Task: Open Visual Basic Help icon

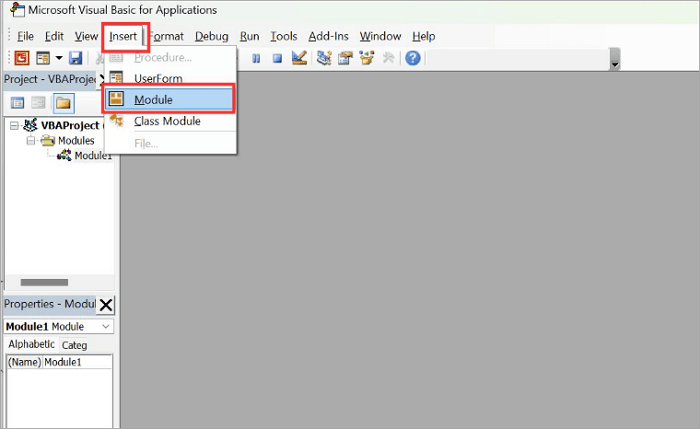Action: pos(413,58)
